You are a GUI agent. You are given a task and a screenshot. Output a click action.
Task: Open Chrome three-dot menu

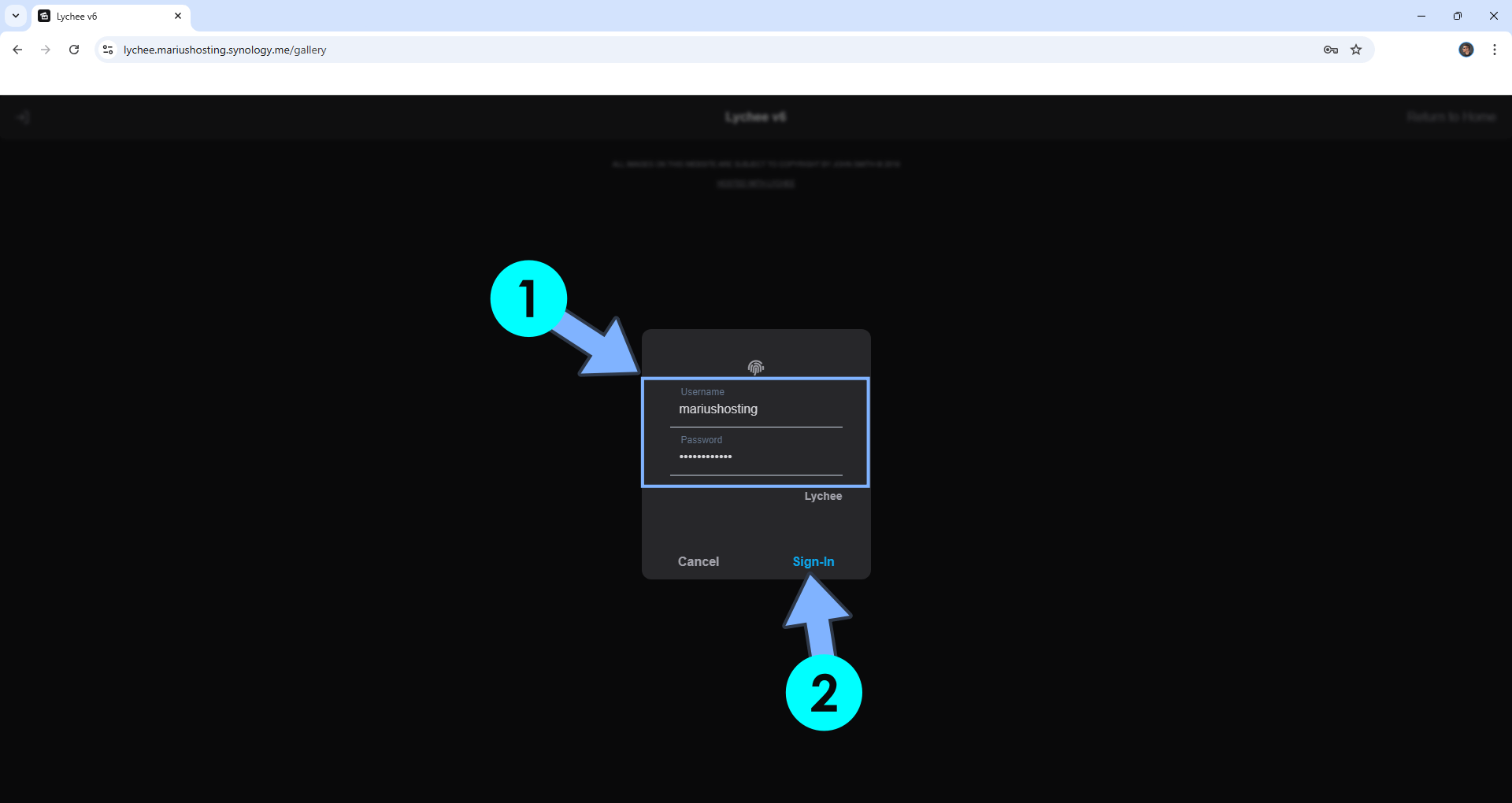pos(1495,50)
